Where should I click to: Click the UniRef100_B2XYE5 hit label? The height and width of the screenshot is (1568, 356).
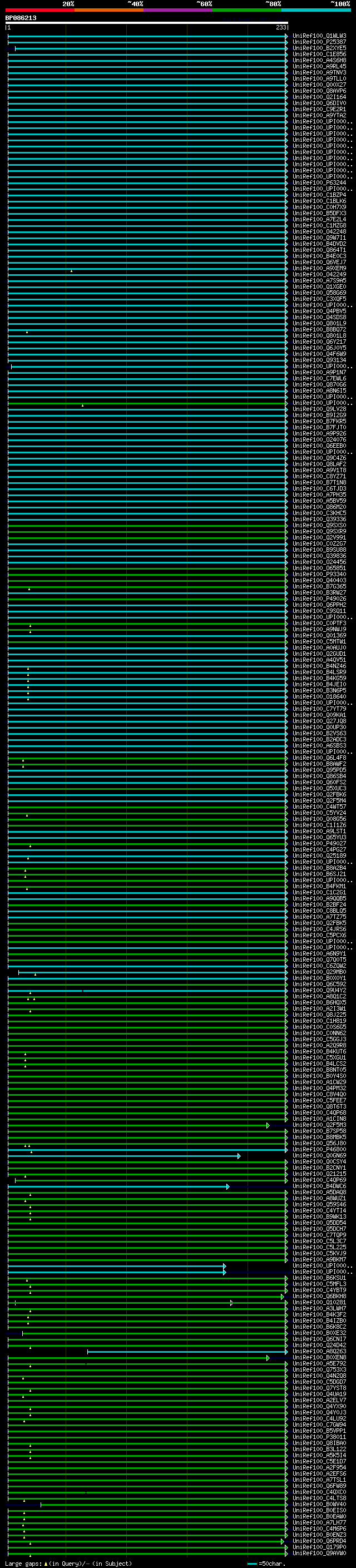(319, 48)
